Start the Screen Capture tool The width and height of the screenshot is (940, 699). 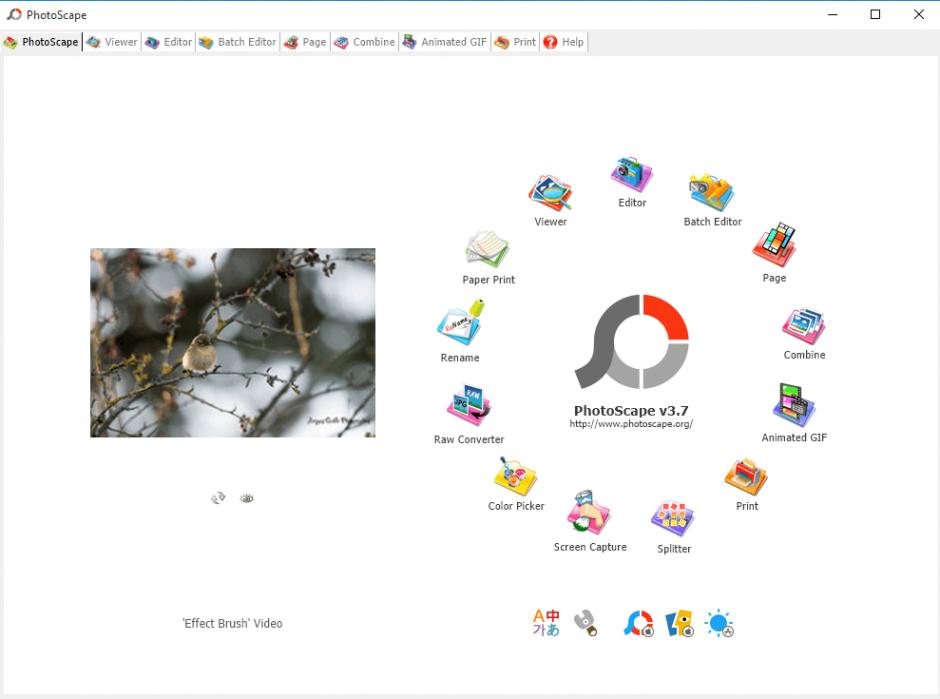(x=590, y=514)
